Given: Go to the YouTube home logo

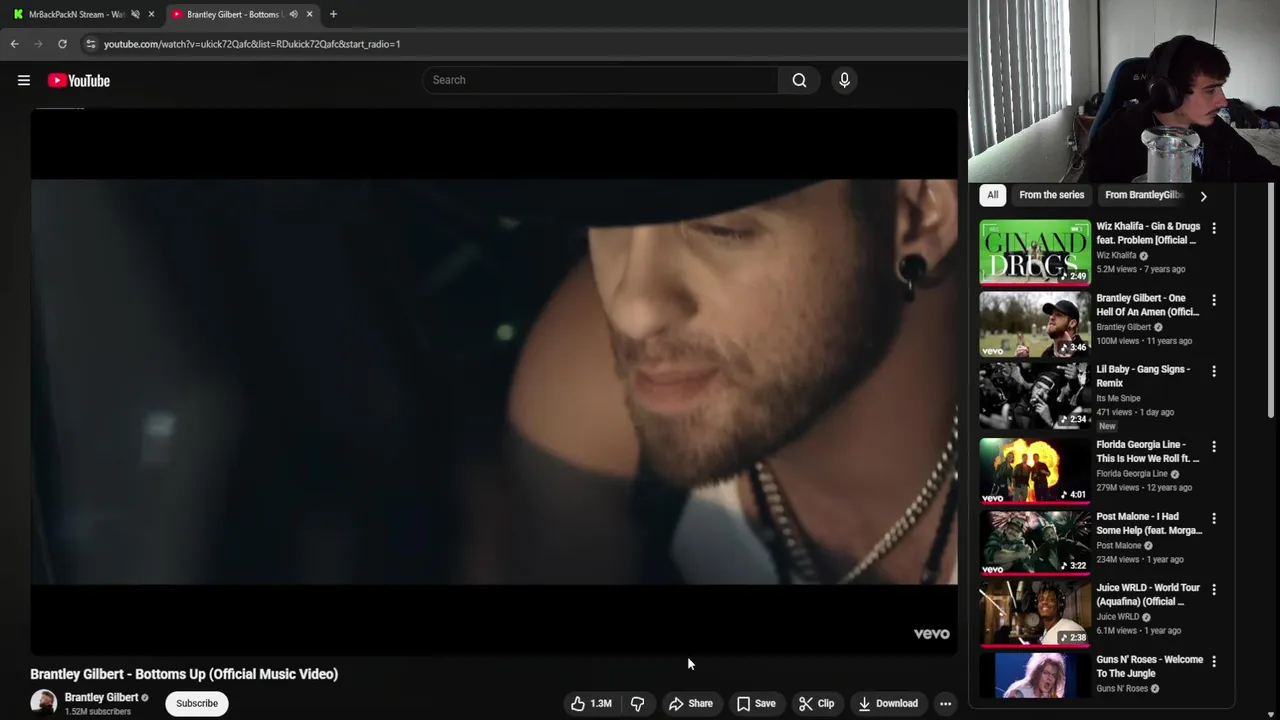Looking at the screenshot, I should point(79,80).
